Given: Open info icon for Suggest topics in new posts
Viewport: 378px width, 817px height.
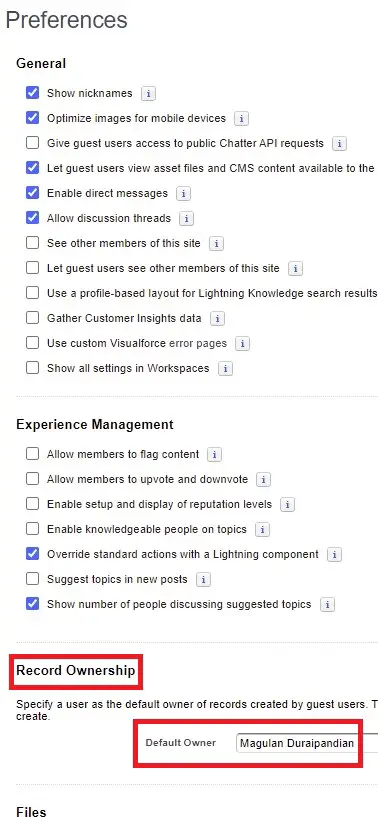Looking at the screenshot, I should (x=203, y=579).
